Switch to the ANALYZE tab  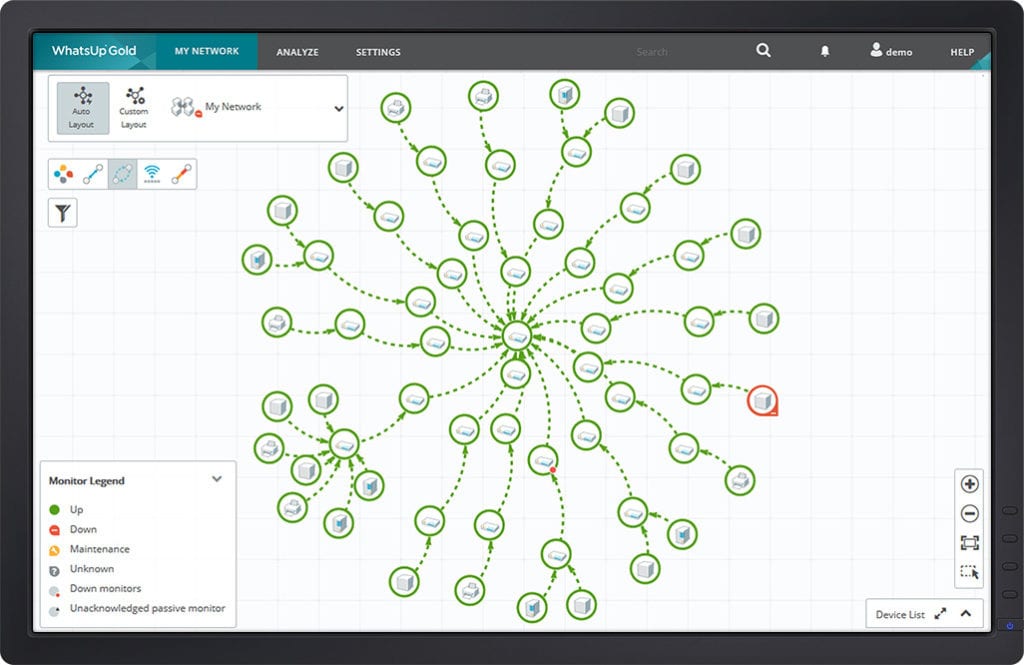pyautogui.click(x=297, y=51)
